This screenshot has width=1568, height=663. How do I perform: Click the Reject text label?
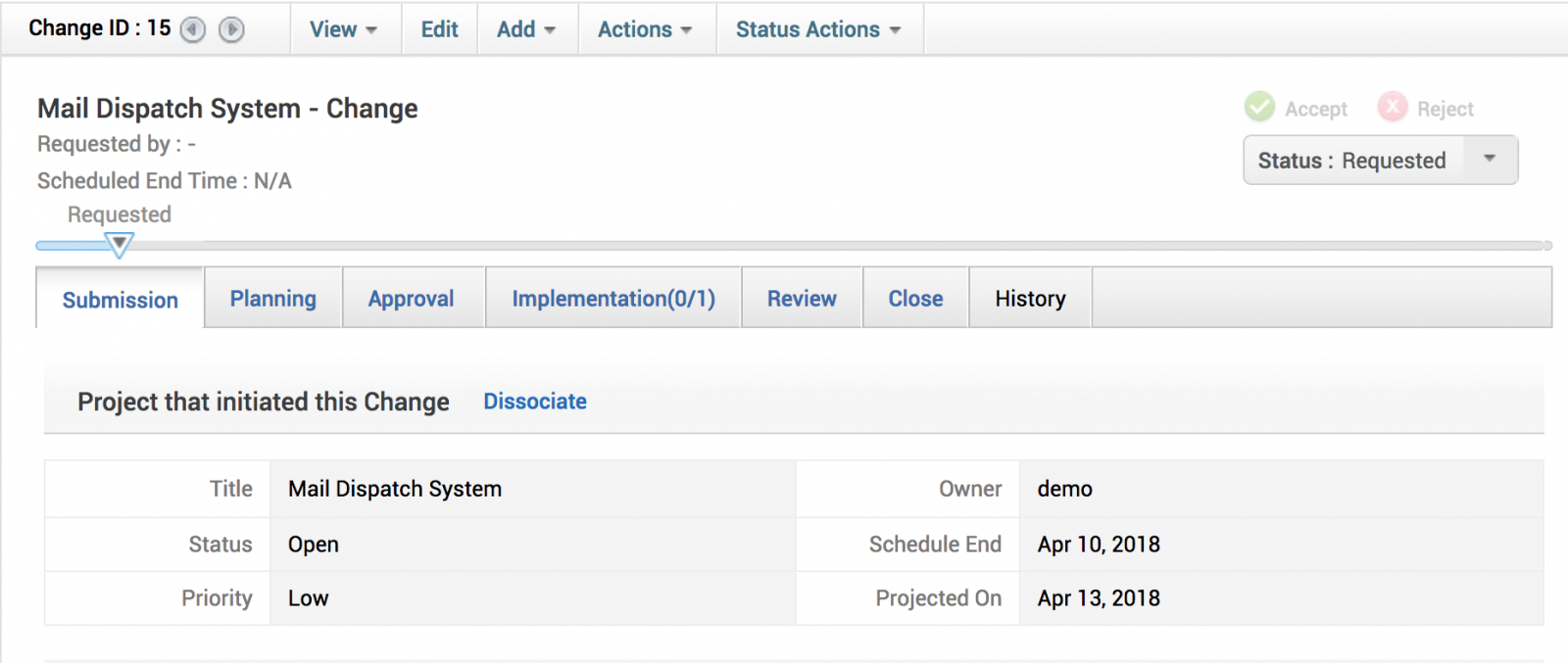coord(1445,110)
